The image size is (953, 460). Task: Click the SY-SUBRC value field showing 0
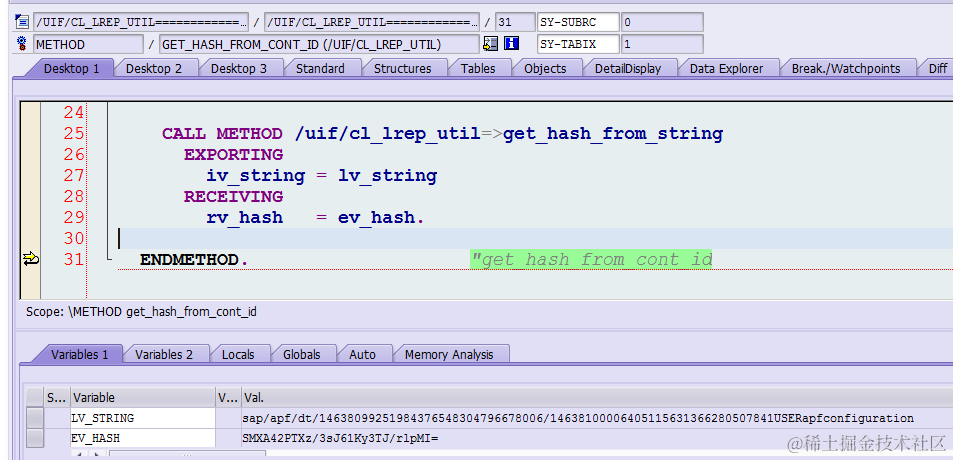coord(662,22)
